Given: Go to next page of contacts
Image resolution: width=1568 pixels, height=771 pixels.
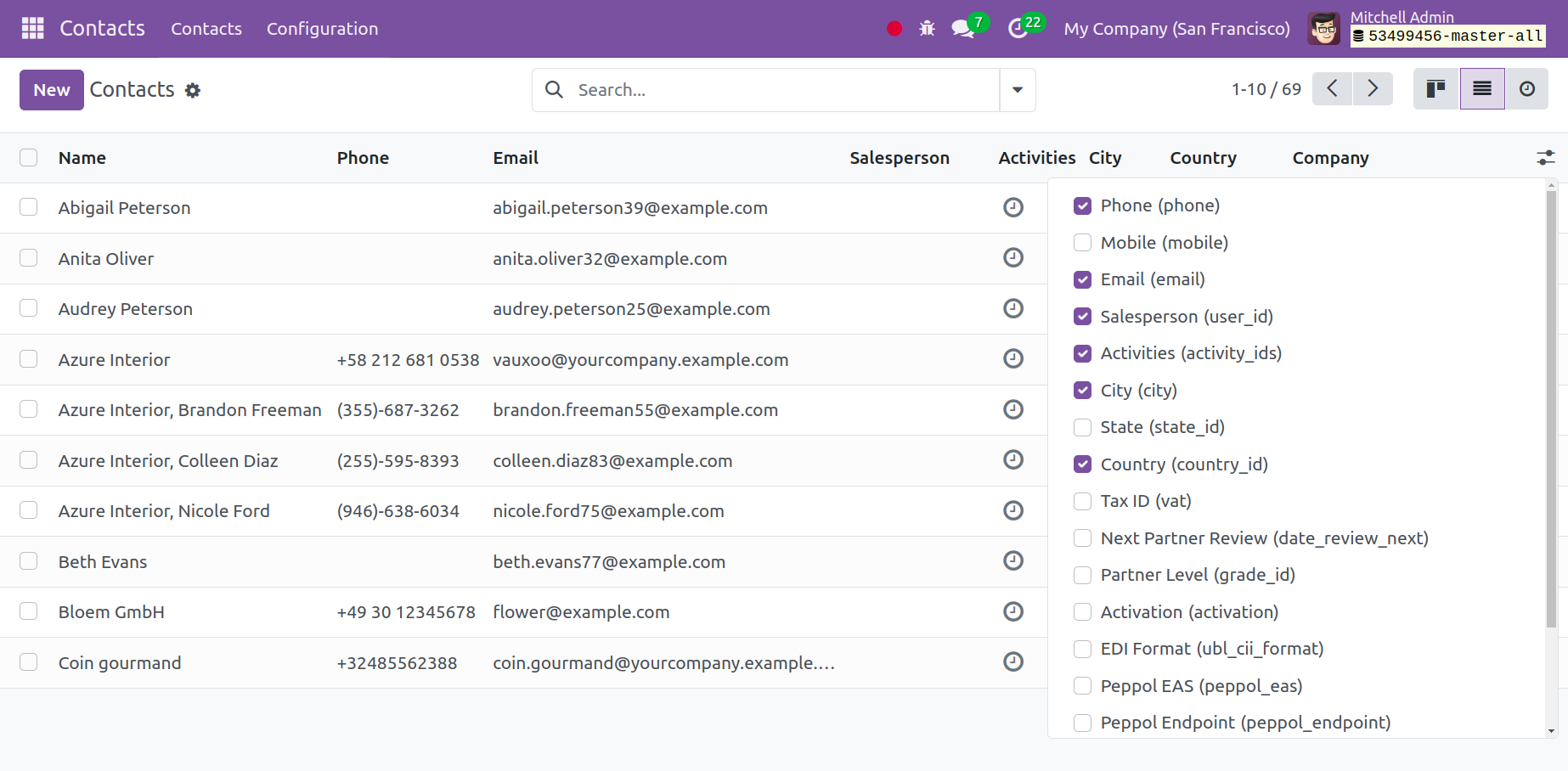Looking at the screenshot, I should click(1373, 89).
